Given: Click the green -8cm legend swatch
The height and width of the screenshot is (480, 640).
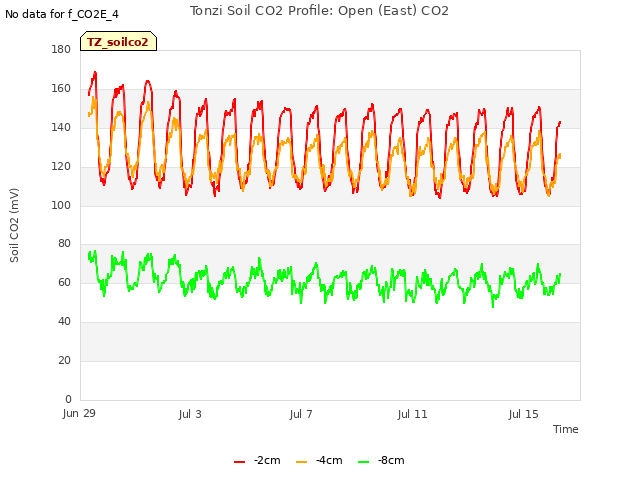Looking at the screenshot, I should pyautogui.click(x=363, y=462).
